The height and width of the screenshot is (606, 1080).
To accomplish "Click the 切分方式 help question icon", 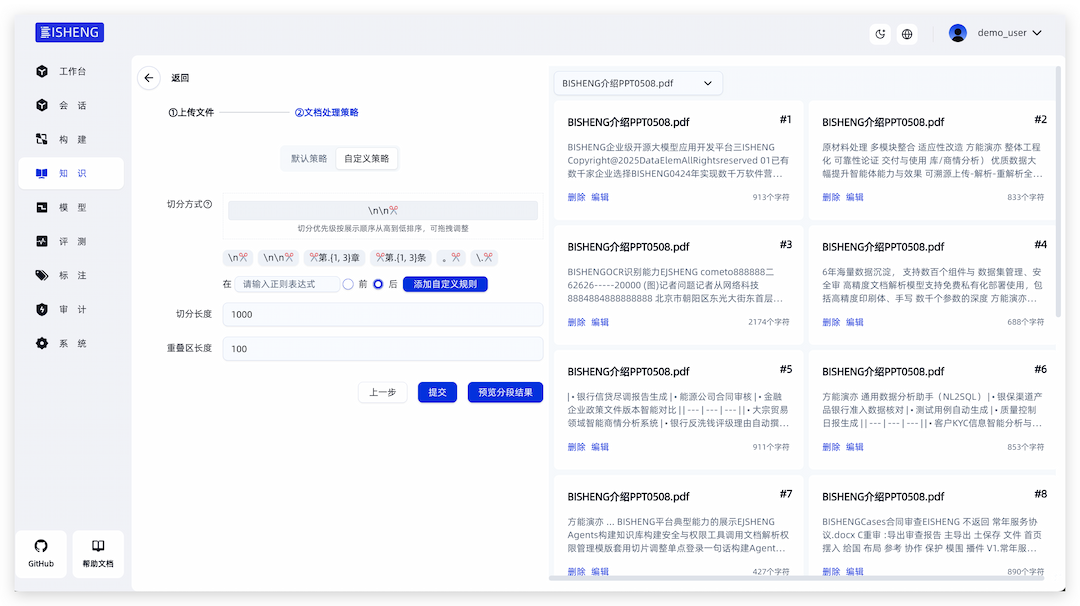I will tap(208, 204).
